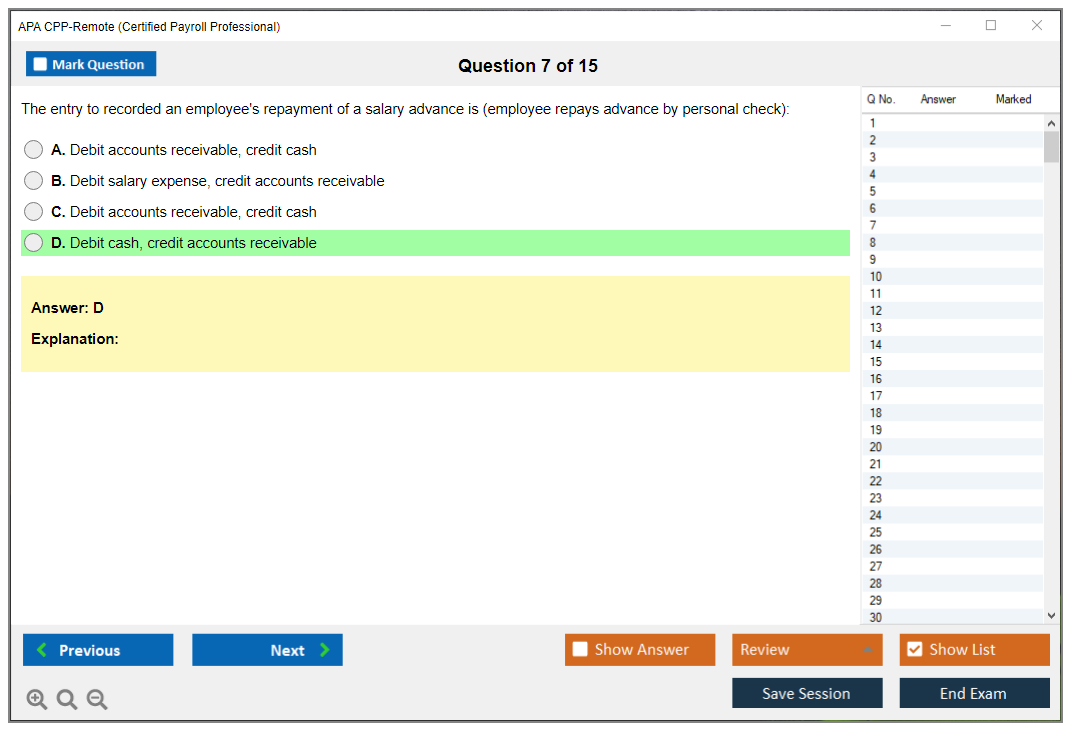Select option D Debit cash radio button
Image resolution: width=1075 pixels, height=735 pixels.
point(34,243)
